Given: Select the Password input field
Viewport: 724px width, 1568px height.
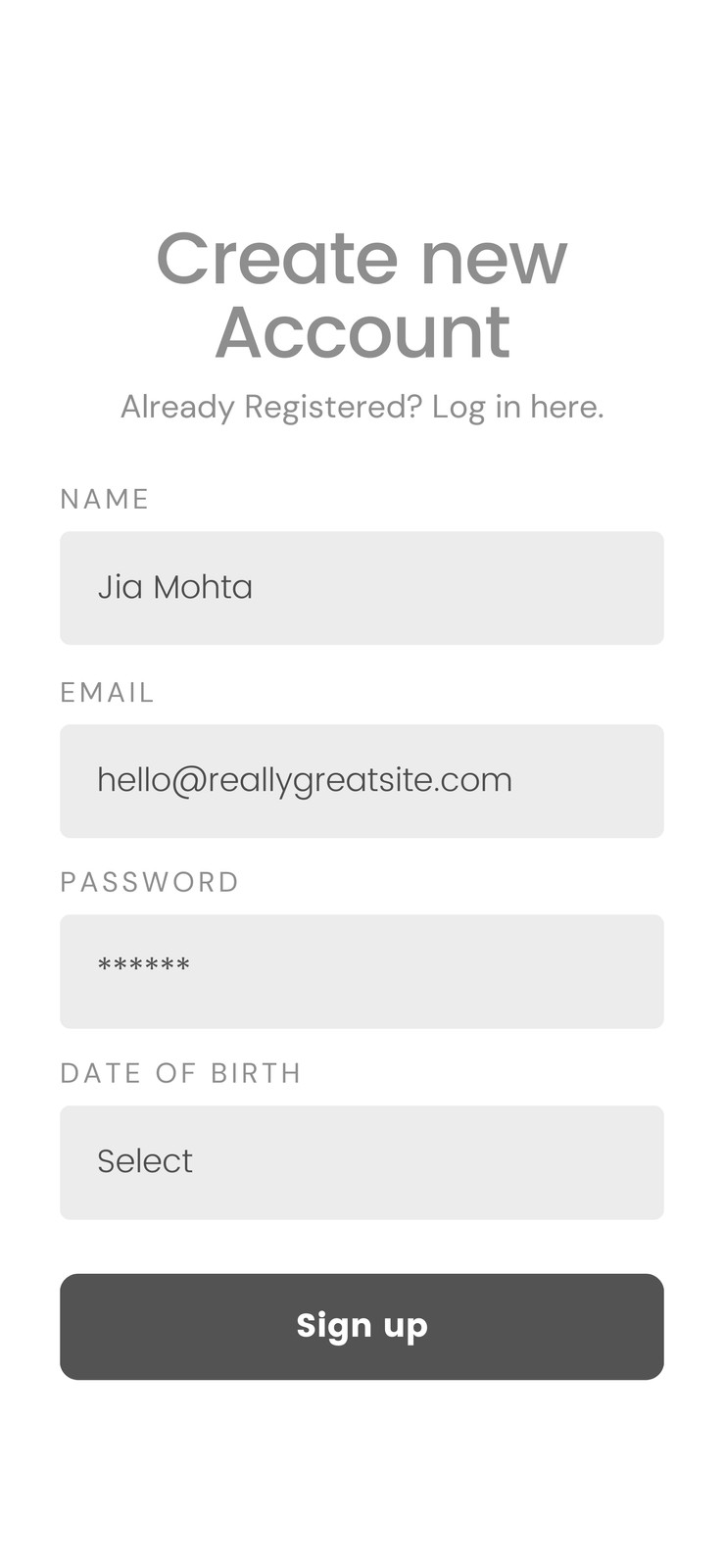Looking at the screenshot, I should (362, 971).
